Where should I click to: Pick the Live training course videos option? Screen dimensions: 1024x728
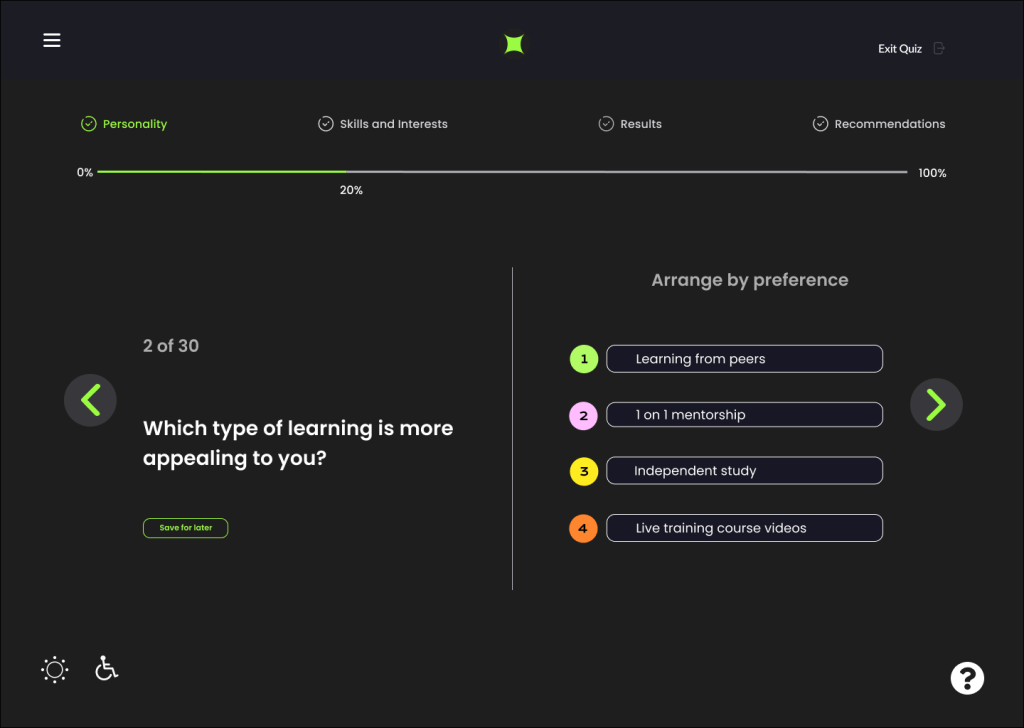[744, 528]
